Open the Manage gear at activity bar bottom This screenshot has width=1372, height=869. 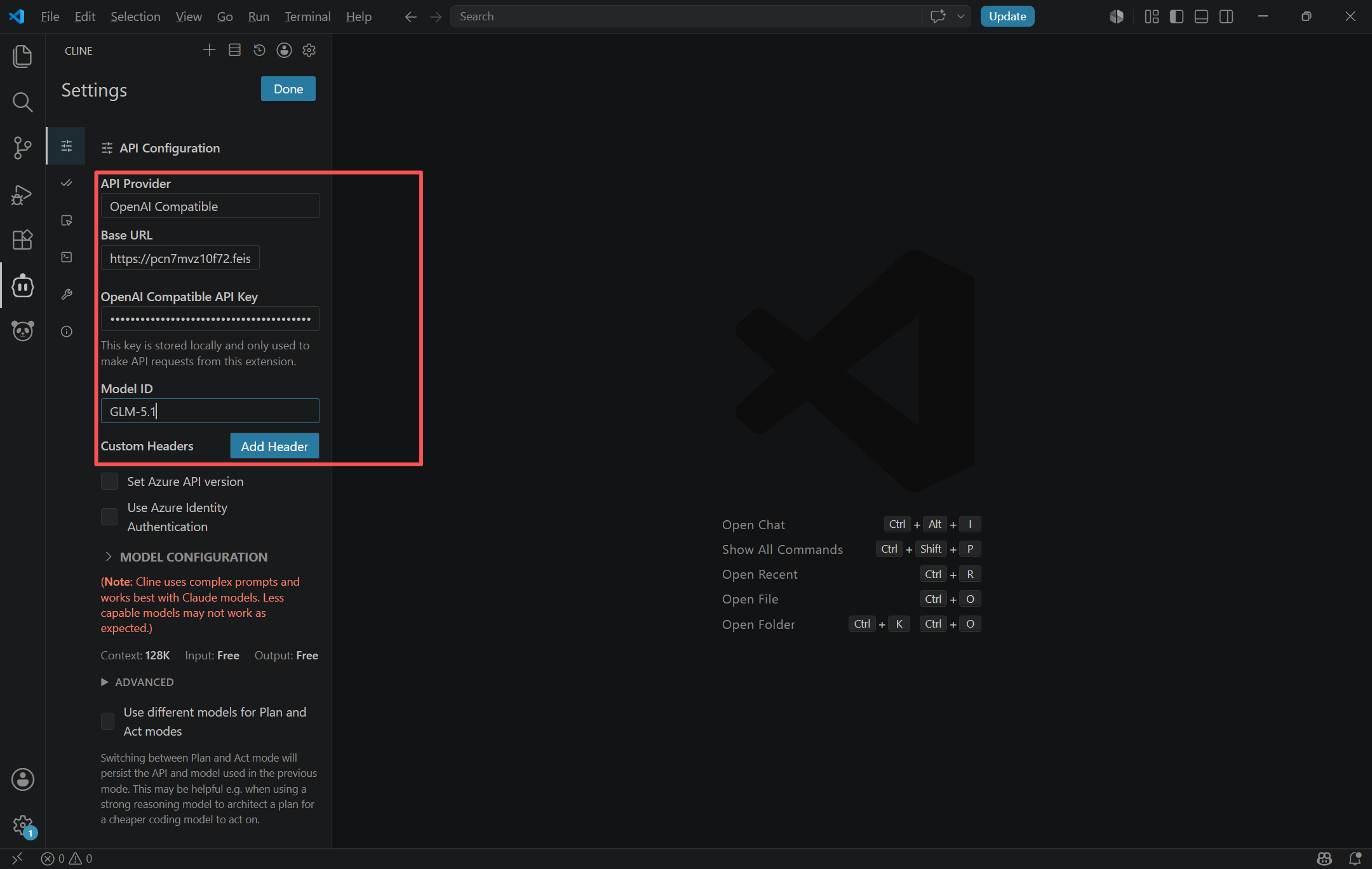(22, 826)
